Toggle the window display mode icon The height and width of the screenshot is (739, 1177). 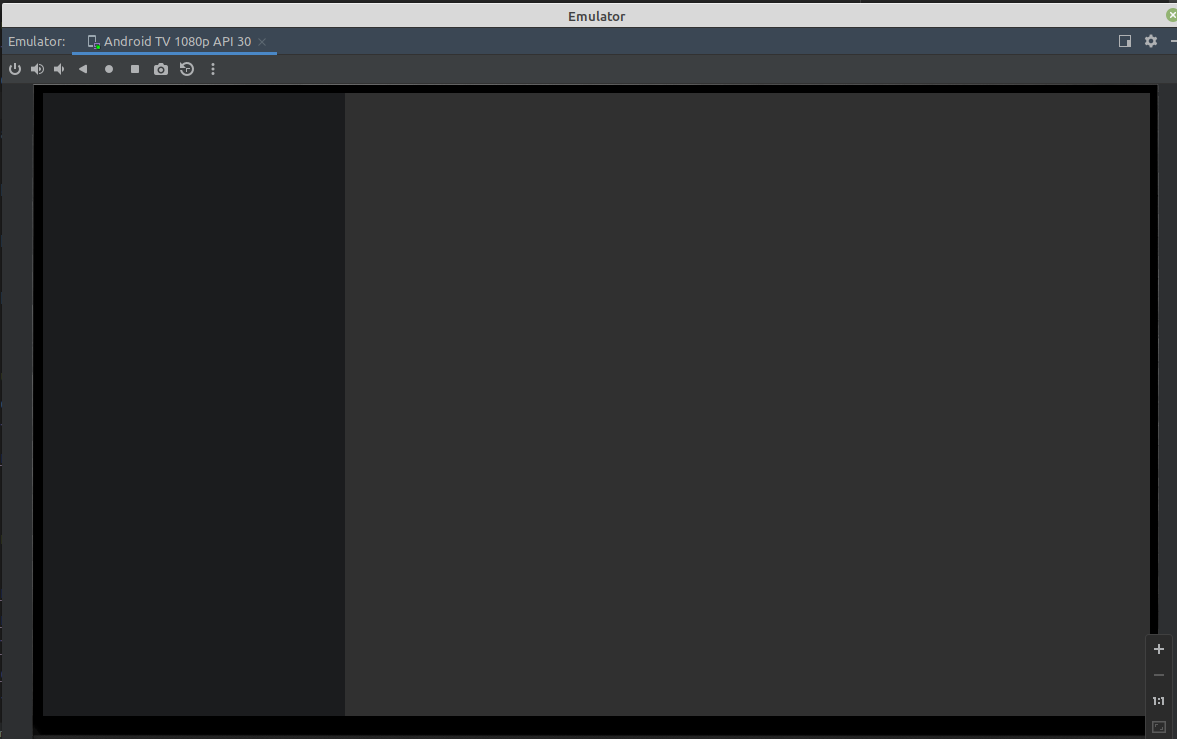point(1125,41)
